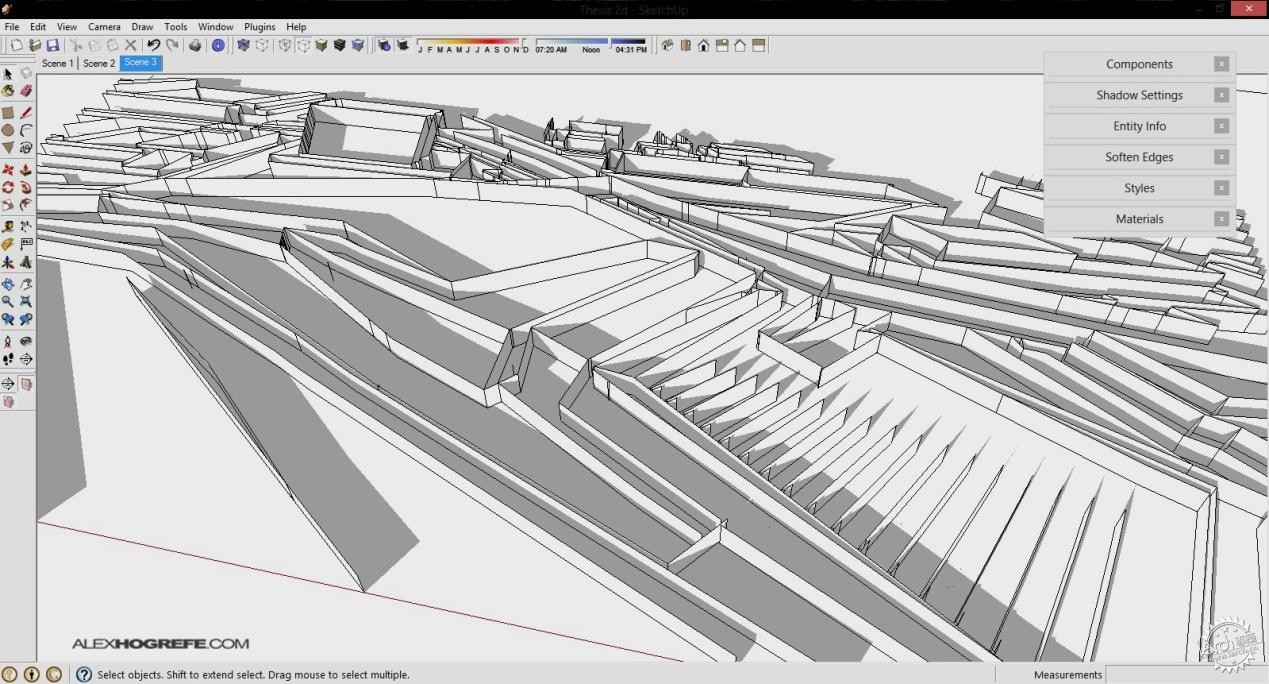Click the Measurements input box
This screenshot has height=684, width=1269.
[x=1185, y=675]
